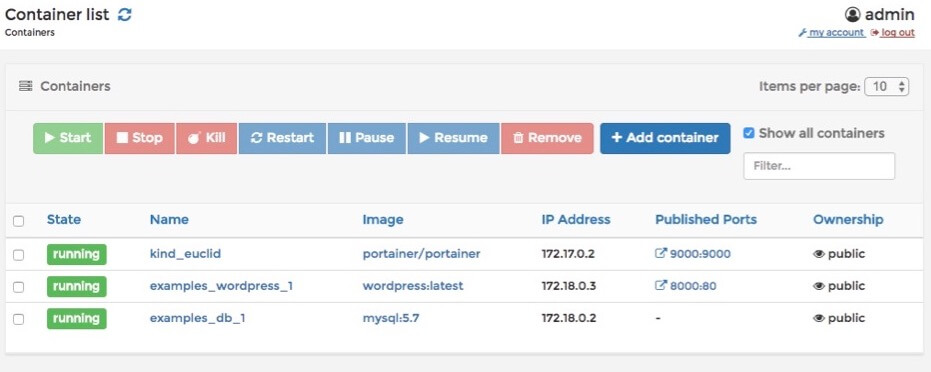Open published port 8000:80

[x=693, y=286]
